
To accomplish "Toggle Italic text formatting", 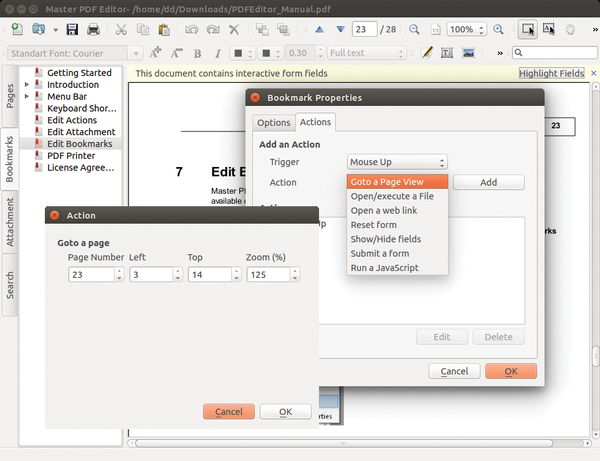I will (217, 53).
